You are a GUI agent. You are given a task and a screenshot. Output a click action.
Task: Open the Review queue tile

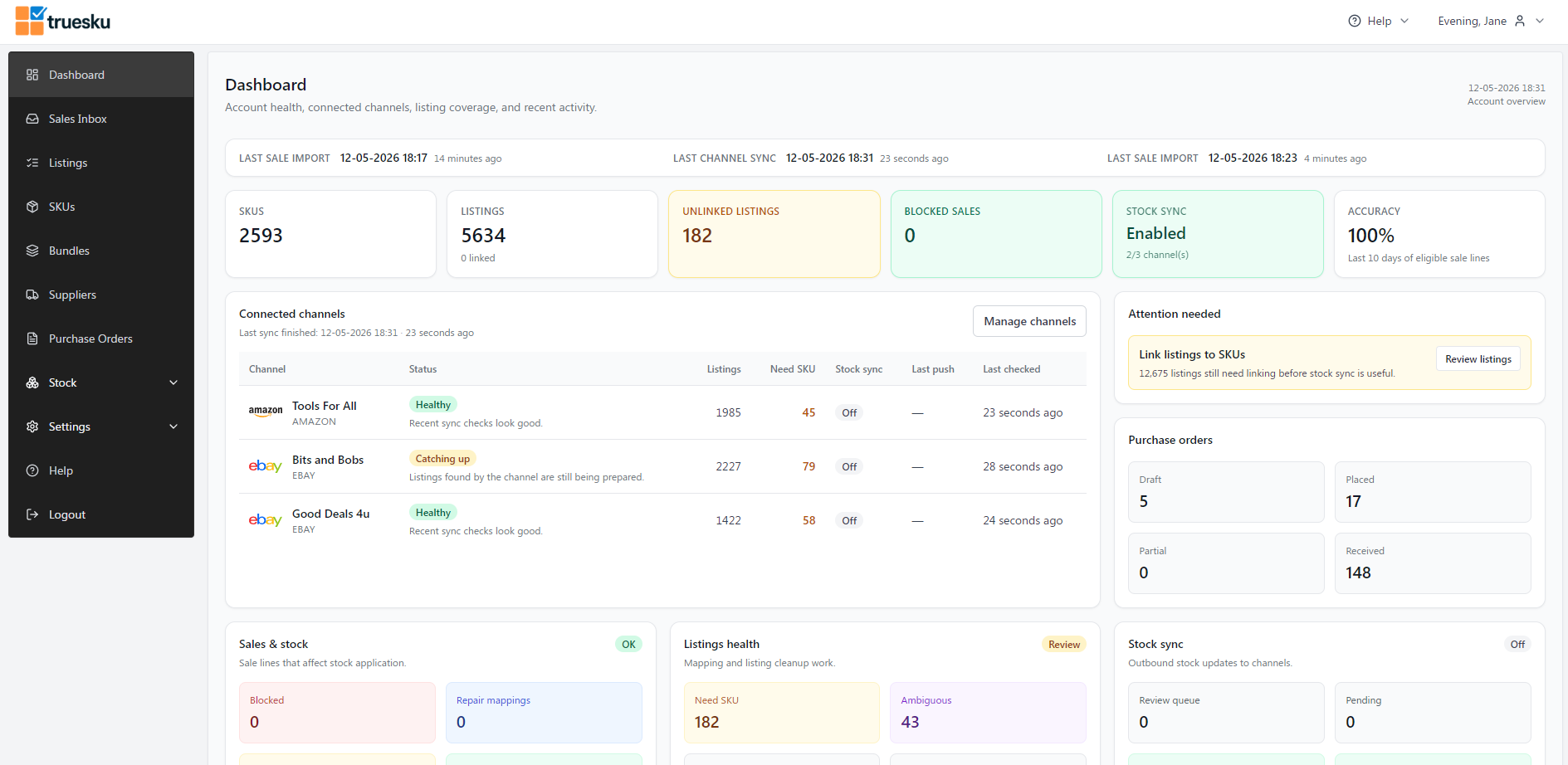pos(1226,713)
